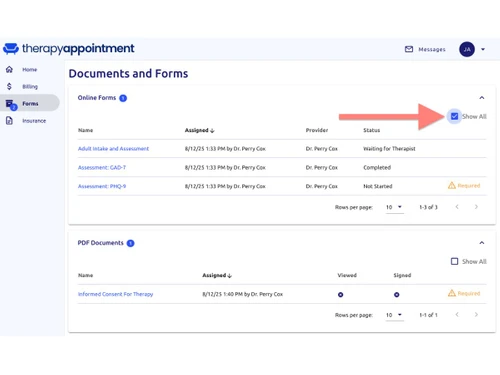Click the Viewed status dot for Informed Consent

click(x=340, y=295)
